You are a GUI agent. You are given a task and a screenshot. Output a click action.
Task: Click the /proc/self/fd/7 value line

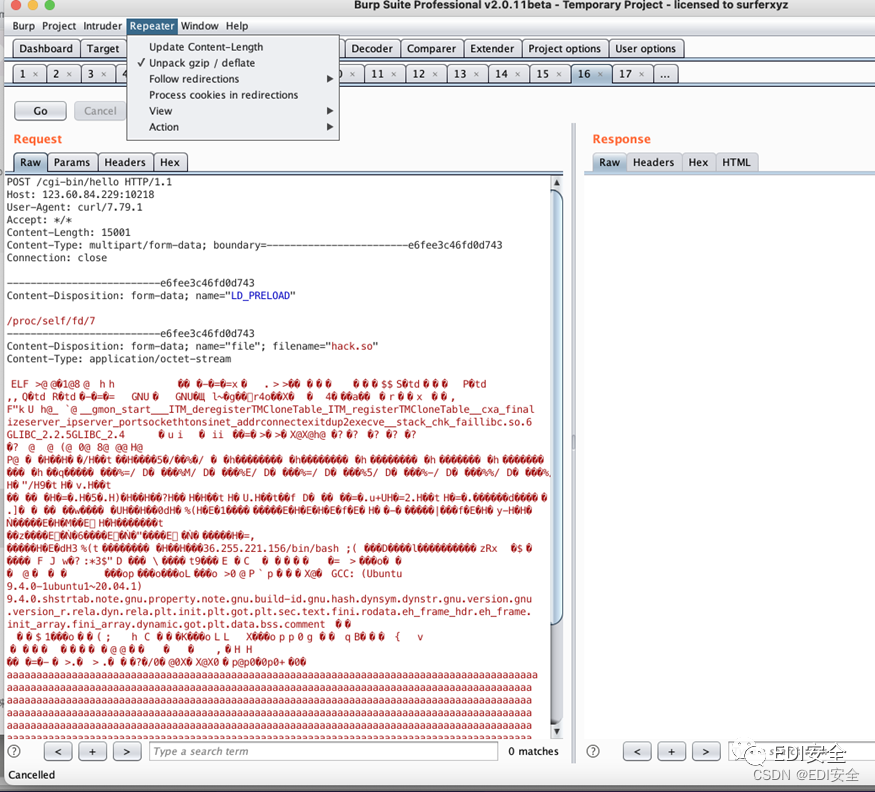(51, 321)
